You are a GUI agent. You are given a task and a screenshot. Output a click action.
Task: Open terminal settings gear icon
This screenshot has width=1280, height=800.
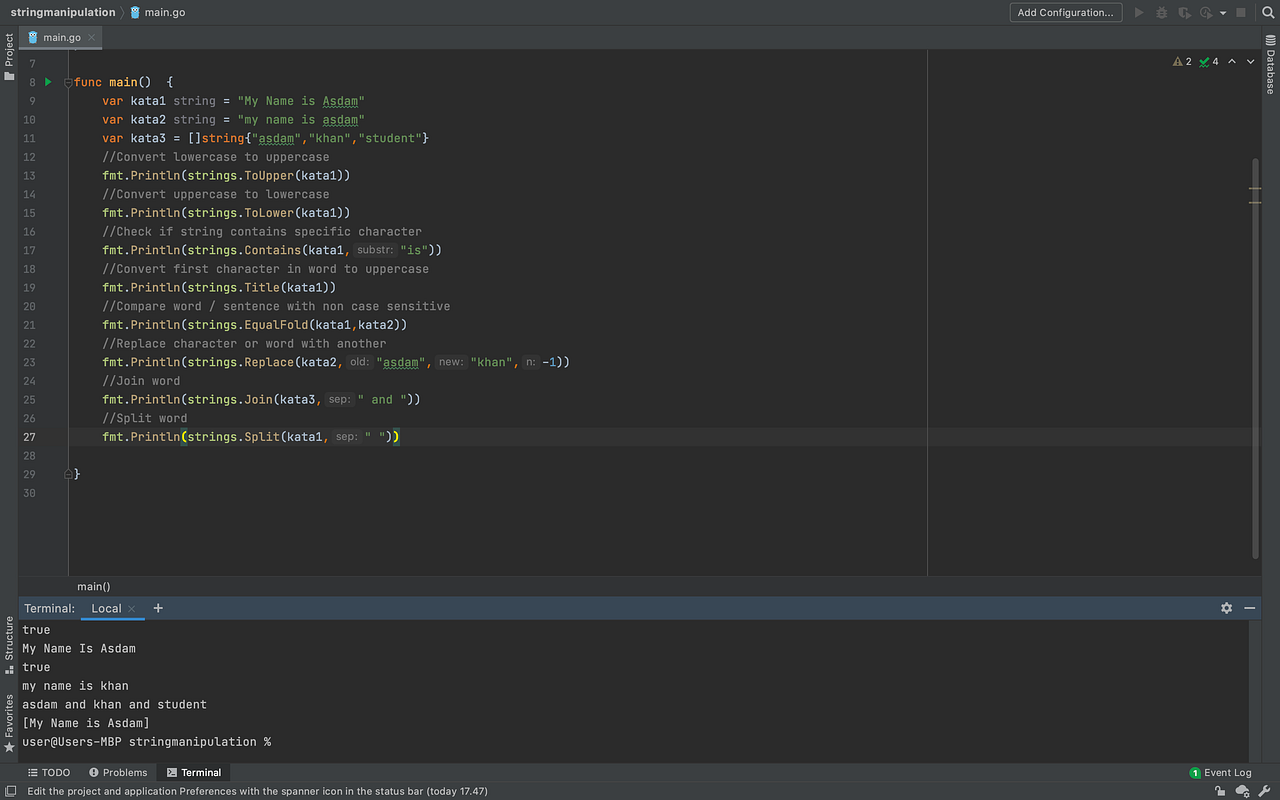point(1227,608)
